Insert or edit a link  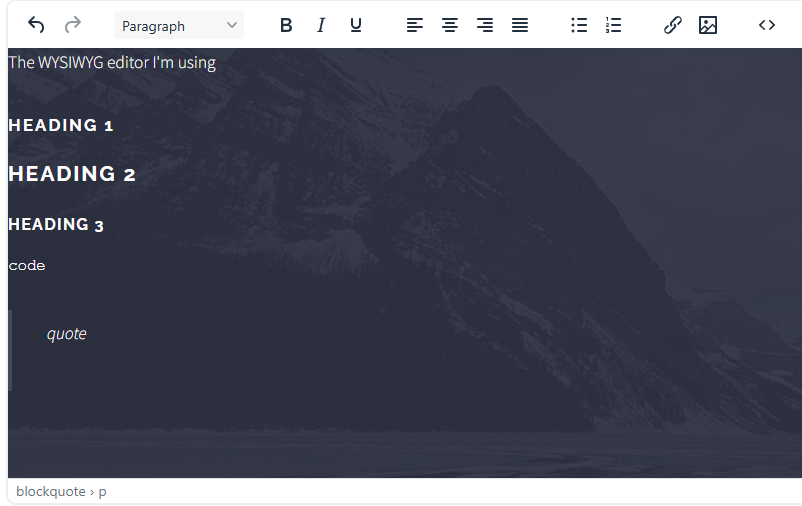click(x=673, y=25)
